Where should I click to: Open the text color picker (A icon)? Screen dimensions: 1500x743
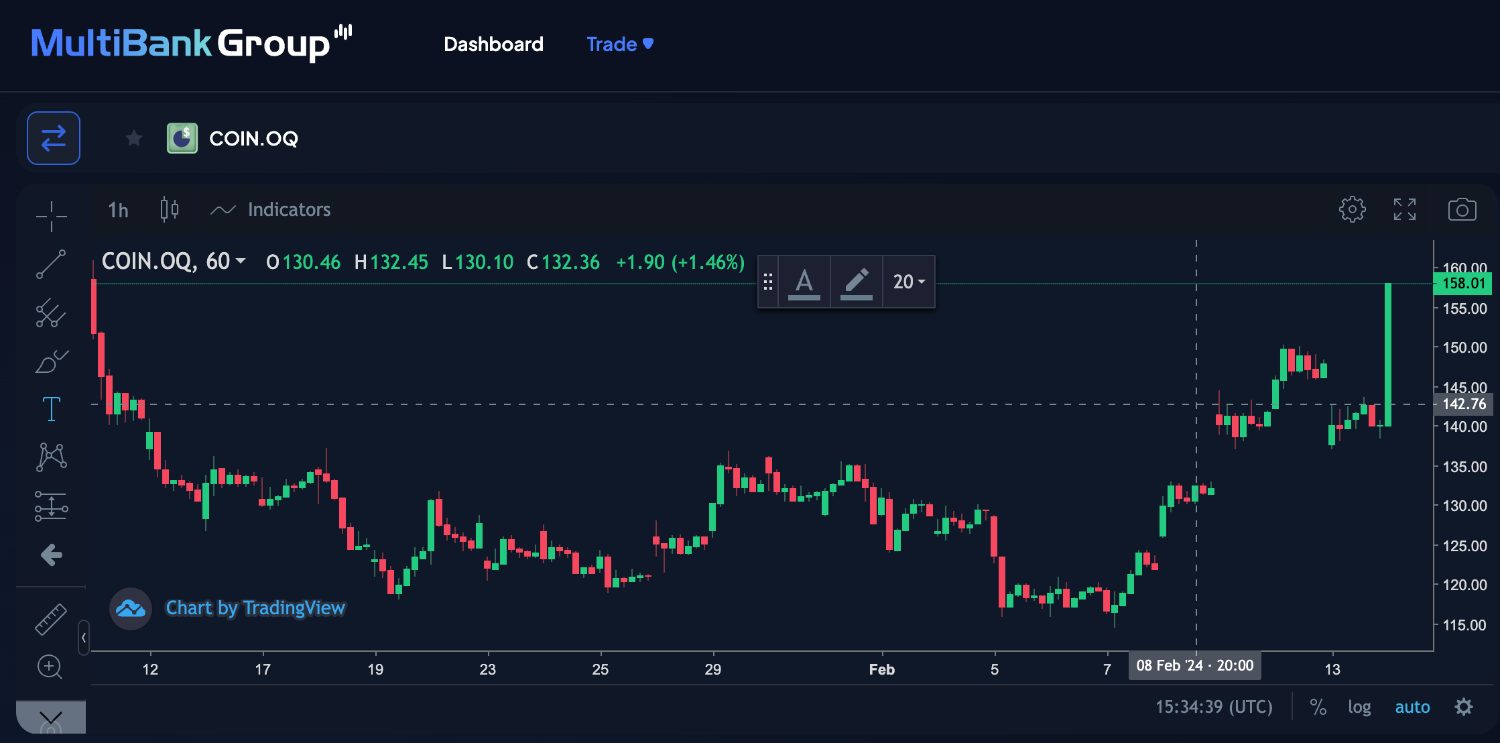(x=804, y=282)
